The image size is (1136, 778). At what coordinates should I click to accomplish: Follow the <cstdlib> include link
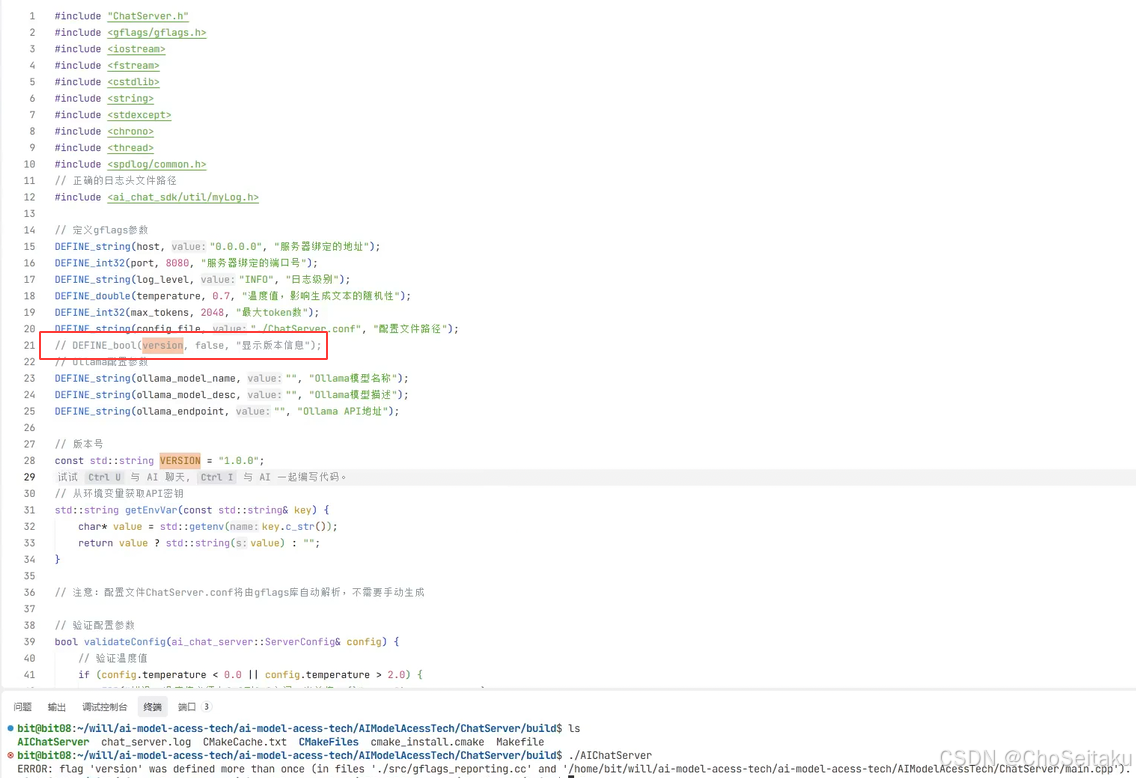[133, 82]
